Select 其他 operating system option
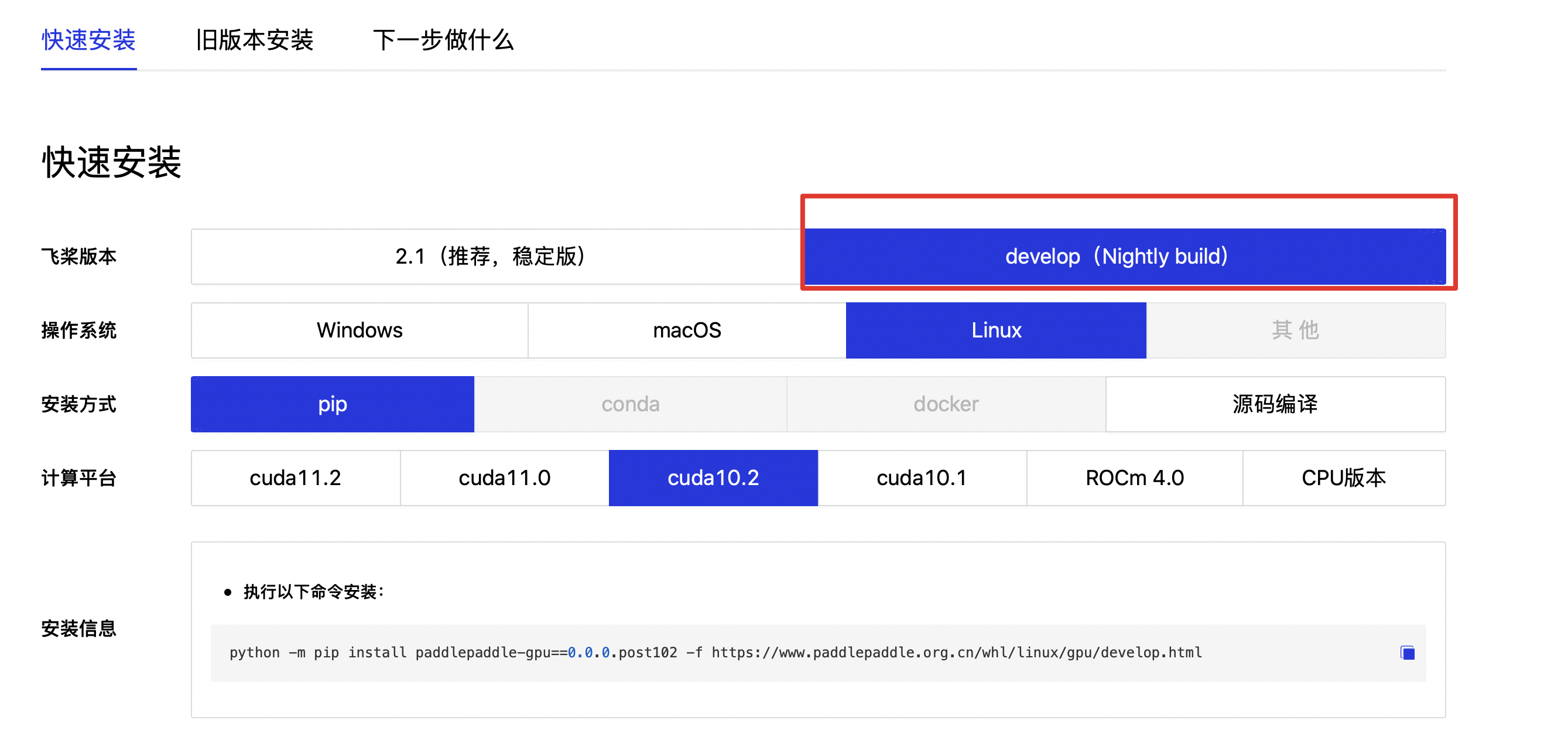This screenshot has height=730, width=1568. point(1295,330)
